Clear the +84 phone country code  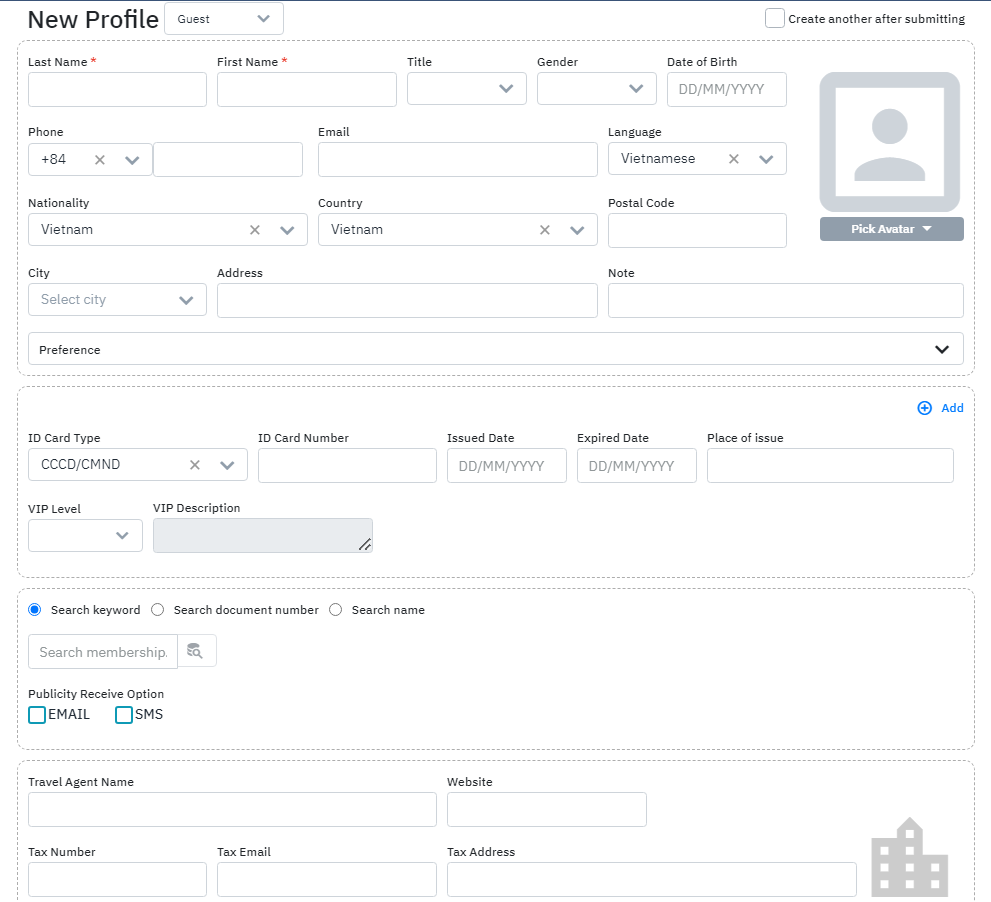tap(100, 160)
